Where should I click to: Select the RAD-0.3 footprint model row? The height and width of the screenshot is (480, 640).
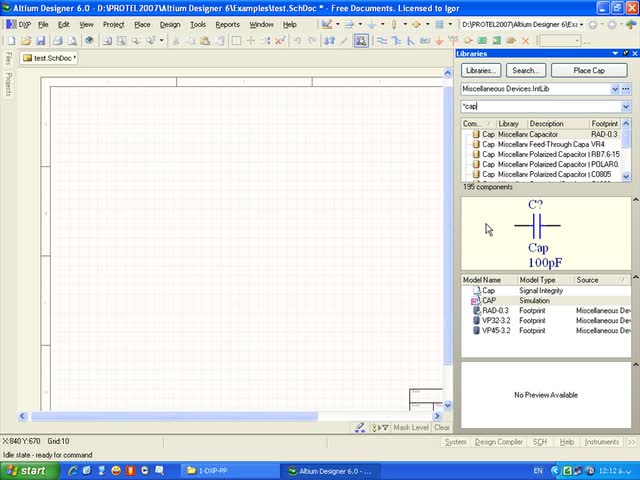point(495,310)
